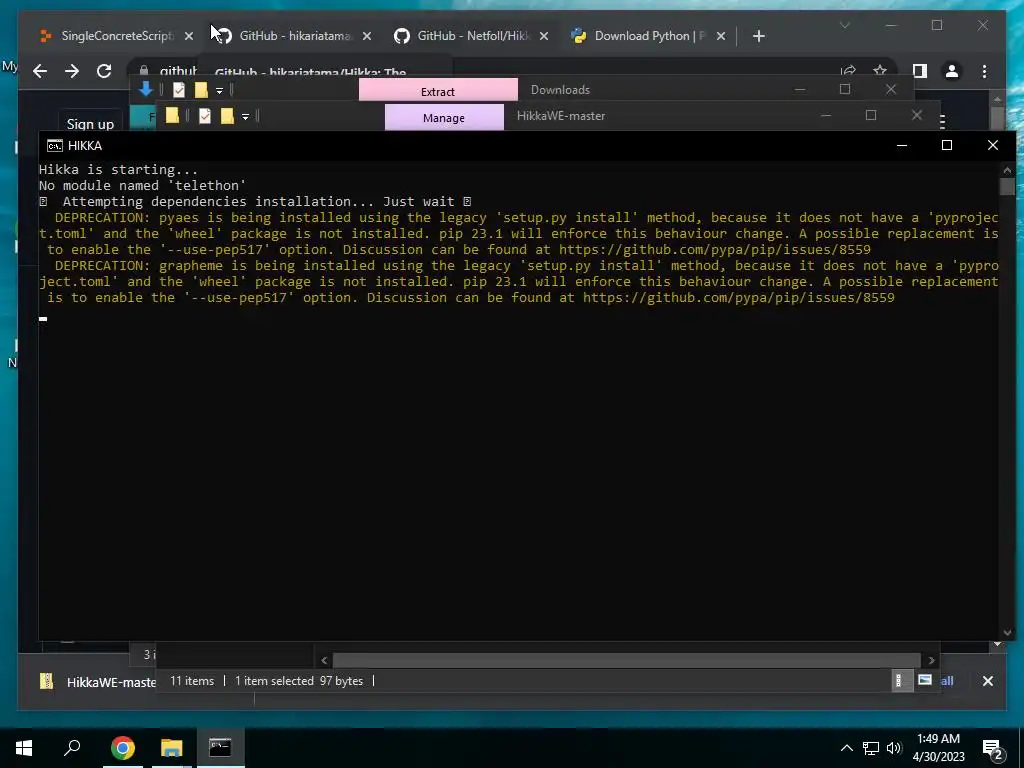Open the volume tray icon
1024x768 pixels.
coord(894,748)
